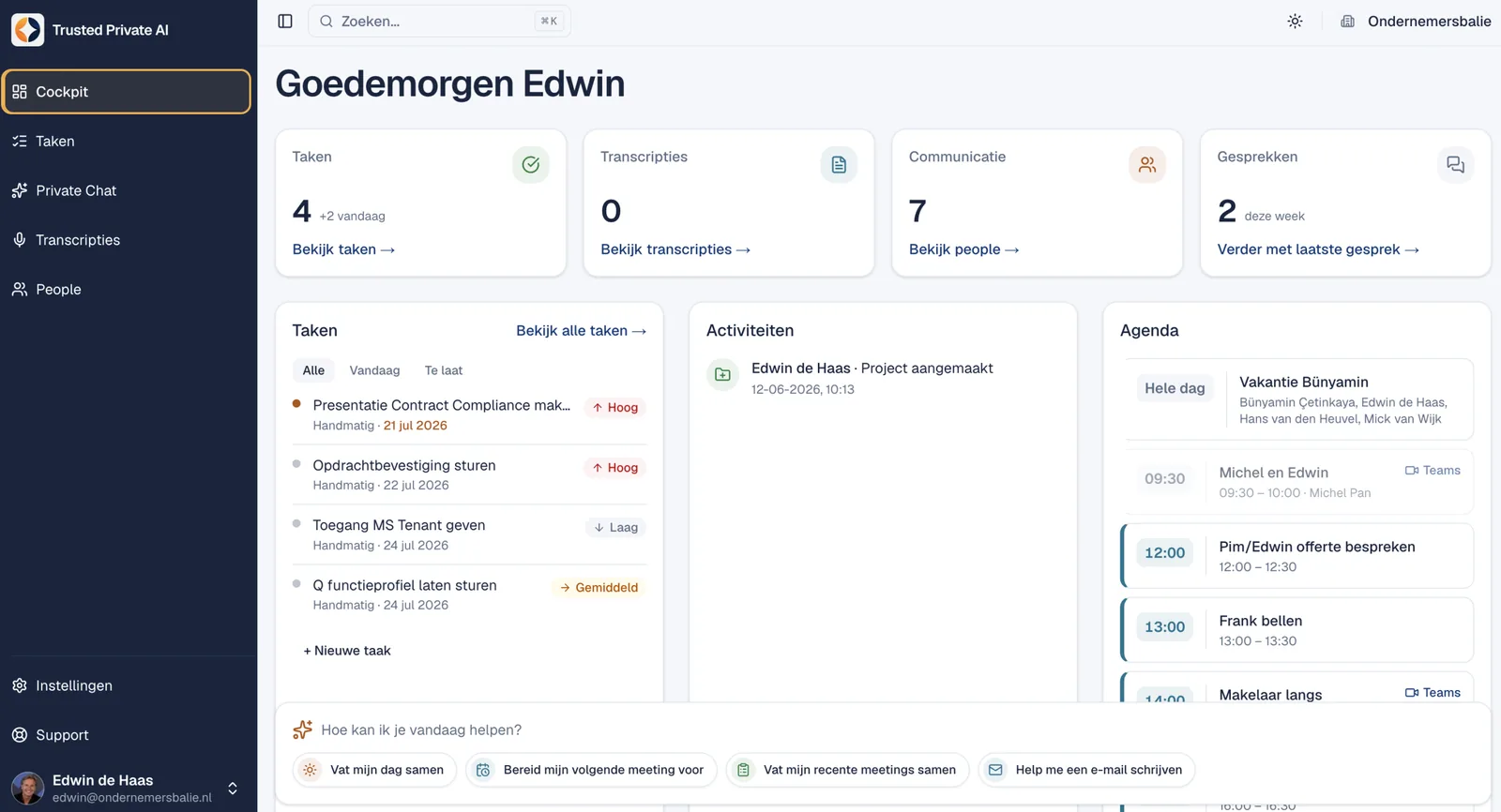Open the Bekijk alle taken link
The width and height of the screenshot is (1501, 812).
pos(581,331)
